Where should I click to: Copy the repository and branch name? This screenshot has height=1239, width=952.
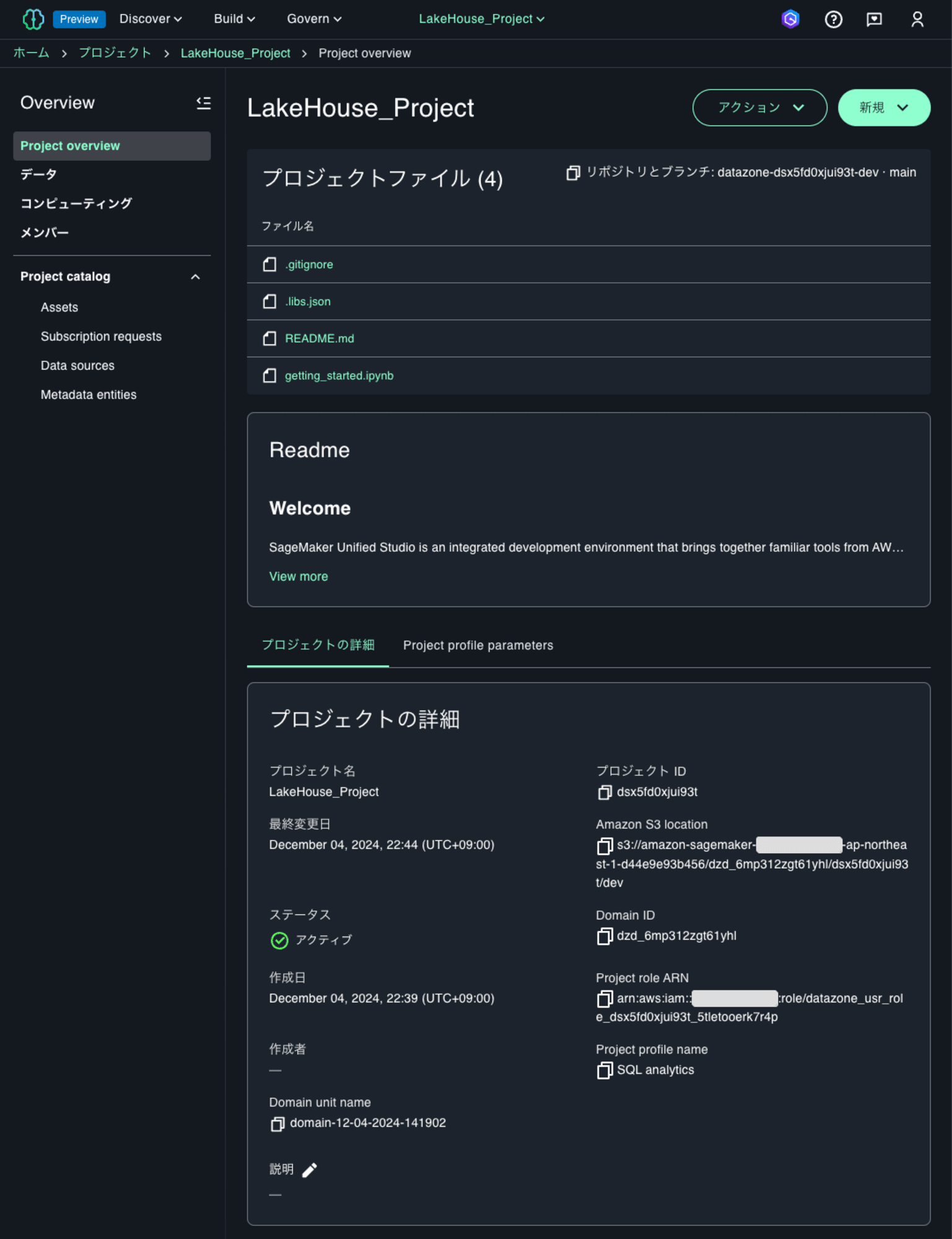tap(573, 173)
